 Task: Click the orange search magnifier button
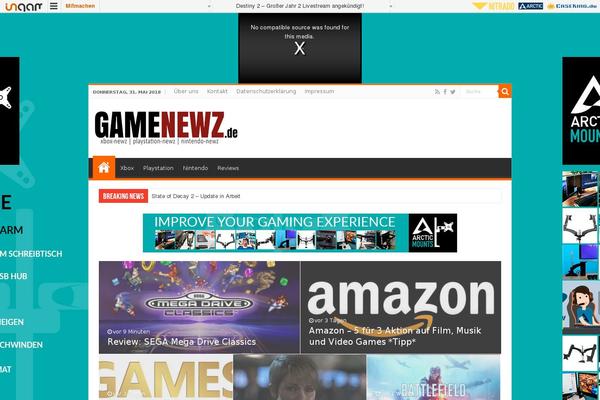tap(505, 91)
